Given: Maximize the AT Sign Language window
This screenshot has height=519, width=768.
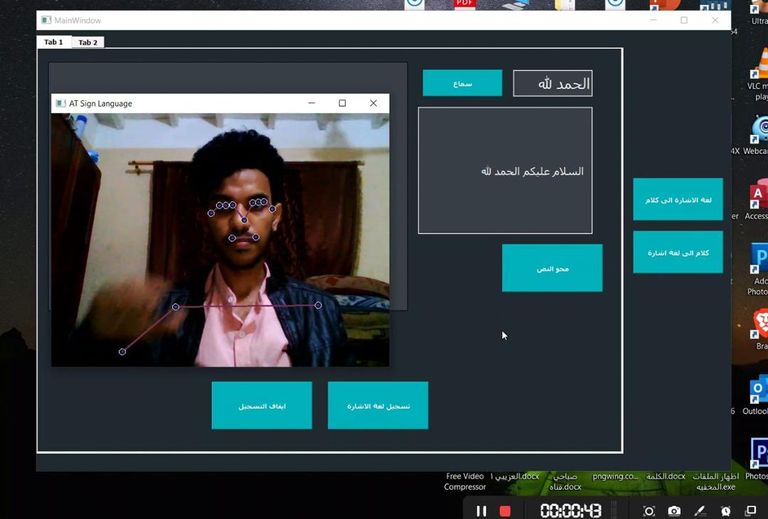Looking at the screenshot, I should pyautogui.click(x=342, y=103).
